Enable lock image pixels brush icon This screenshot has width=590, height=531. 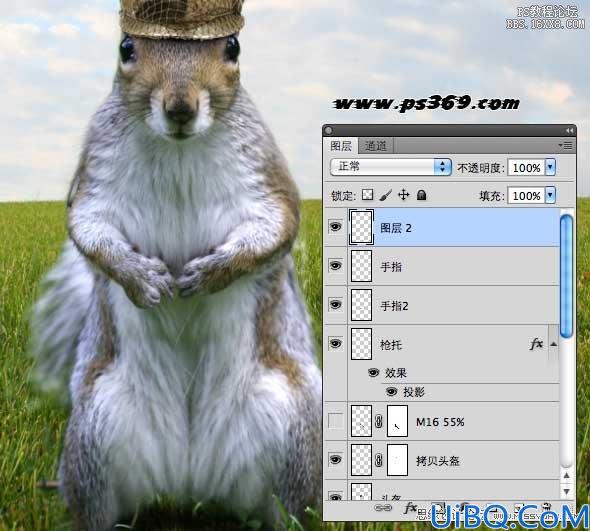[x=385, y=195]
